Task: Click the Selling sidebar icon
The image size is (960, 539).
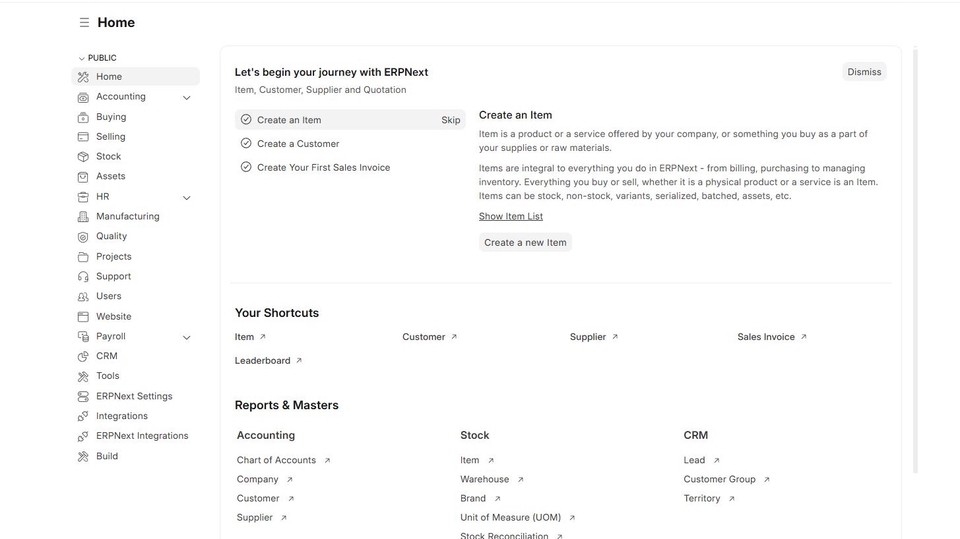Action: point(83,137)
